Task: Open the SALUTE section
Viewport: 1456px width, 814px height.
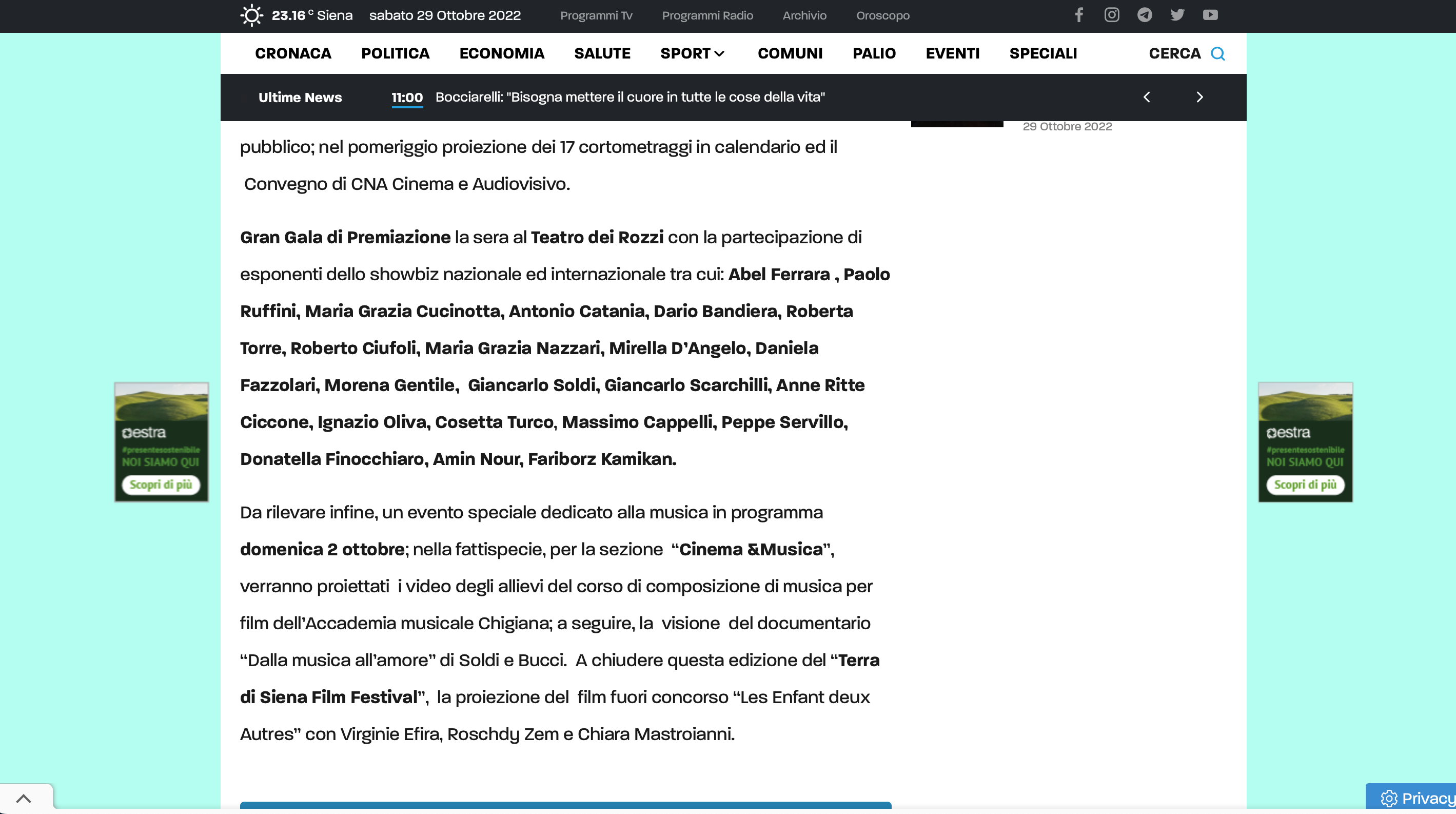Action: point(602,54)
